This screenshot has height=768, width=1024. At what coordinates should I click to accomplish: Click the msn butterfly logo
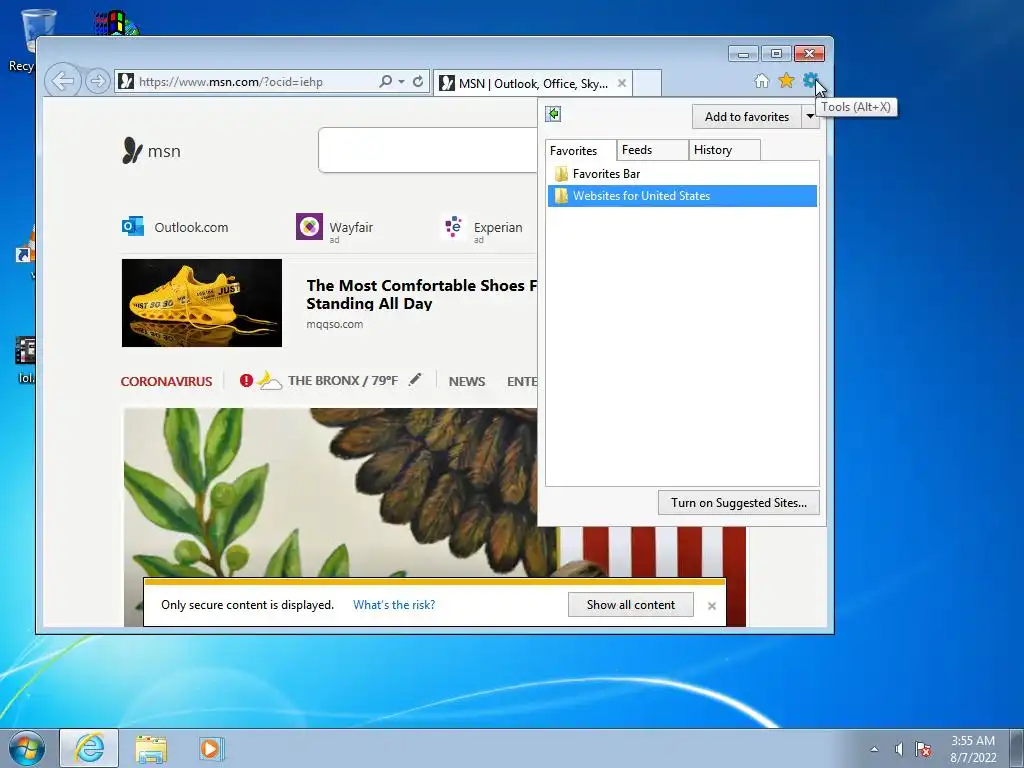151,151
